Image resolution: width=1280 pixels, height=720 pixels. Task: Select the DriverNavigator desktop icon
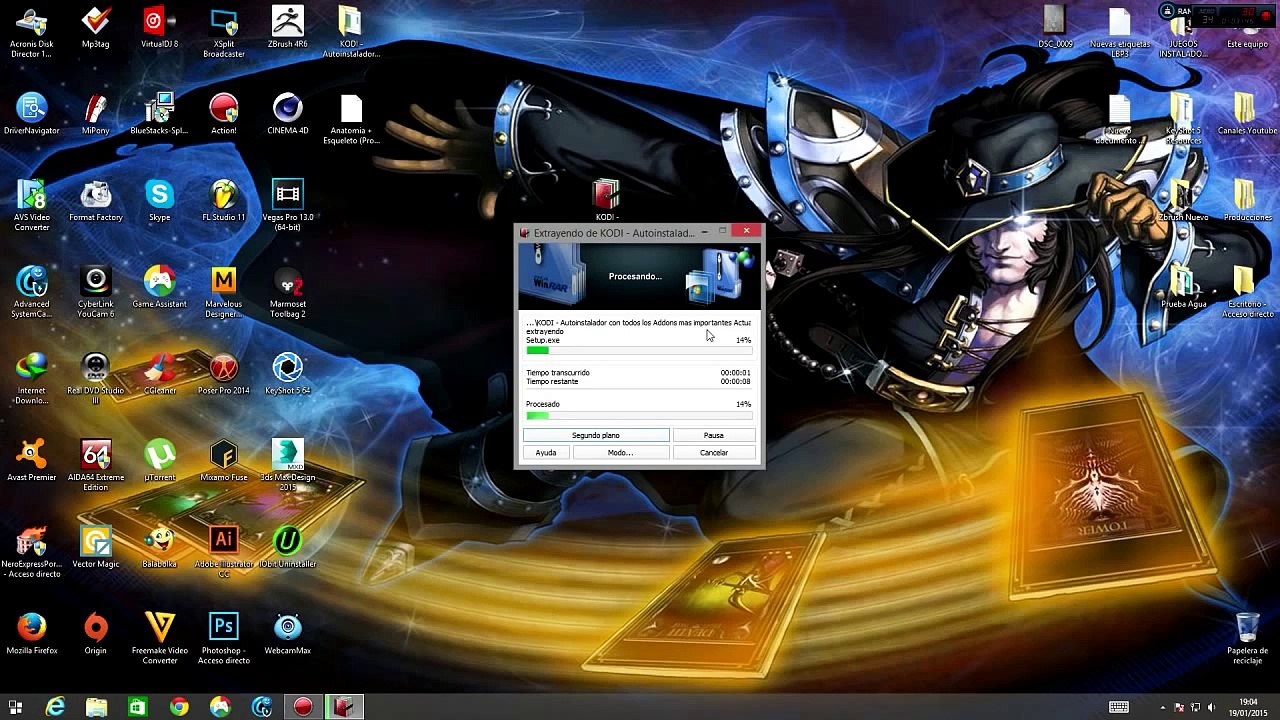(32, 114)
